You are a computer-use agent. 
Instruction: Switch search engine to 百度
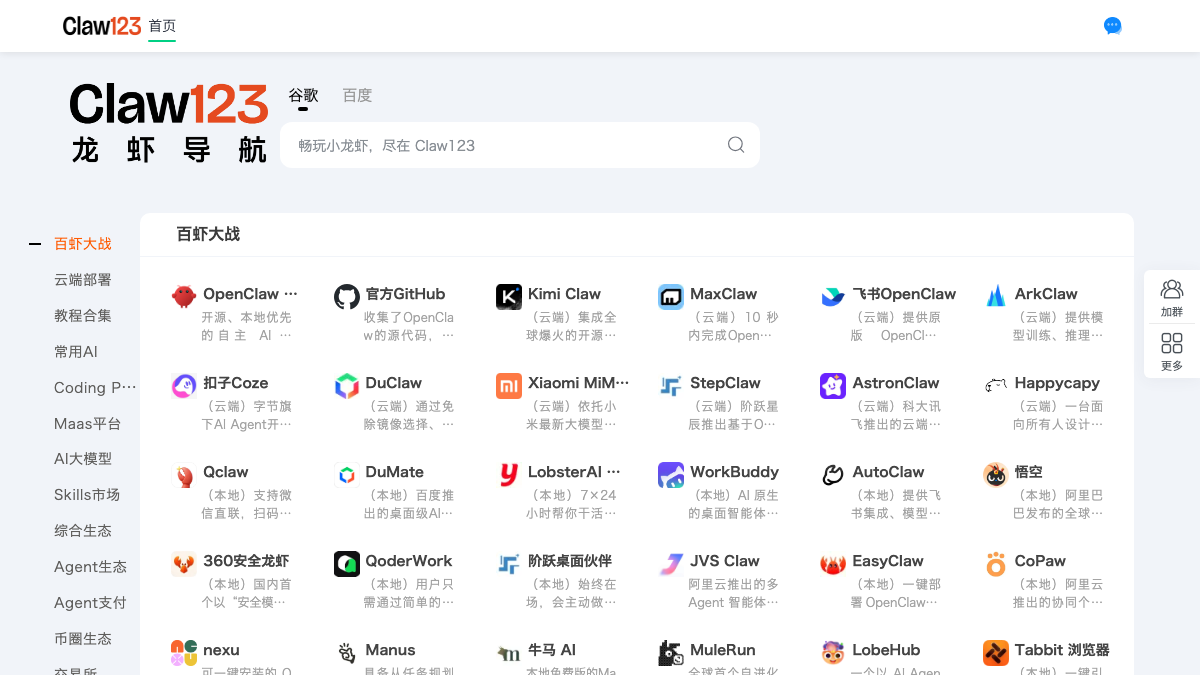(356, 95)
